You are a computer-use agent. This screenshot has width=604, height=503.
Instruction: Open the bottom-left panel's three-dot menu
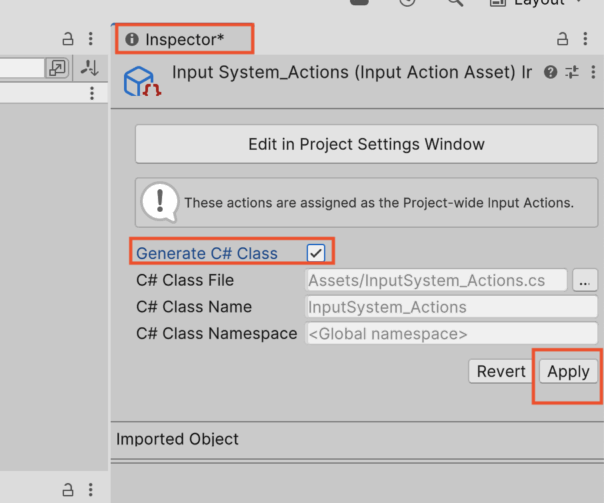(91, 490)
